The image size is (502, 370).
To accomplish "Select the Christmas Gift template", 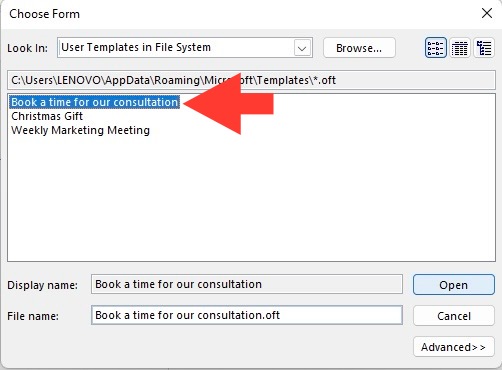I will (x=47, y=116).
